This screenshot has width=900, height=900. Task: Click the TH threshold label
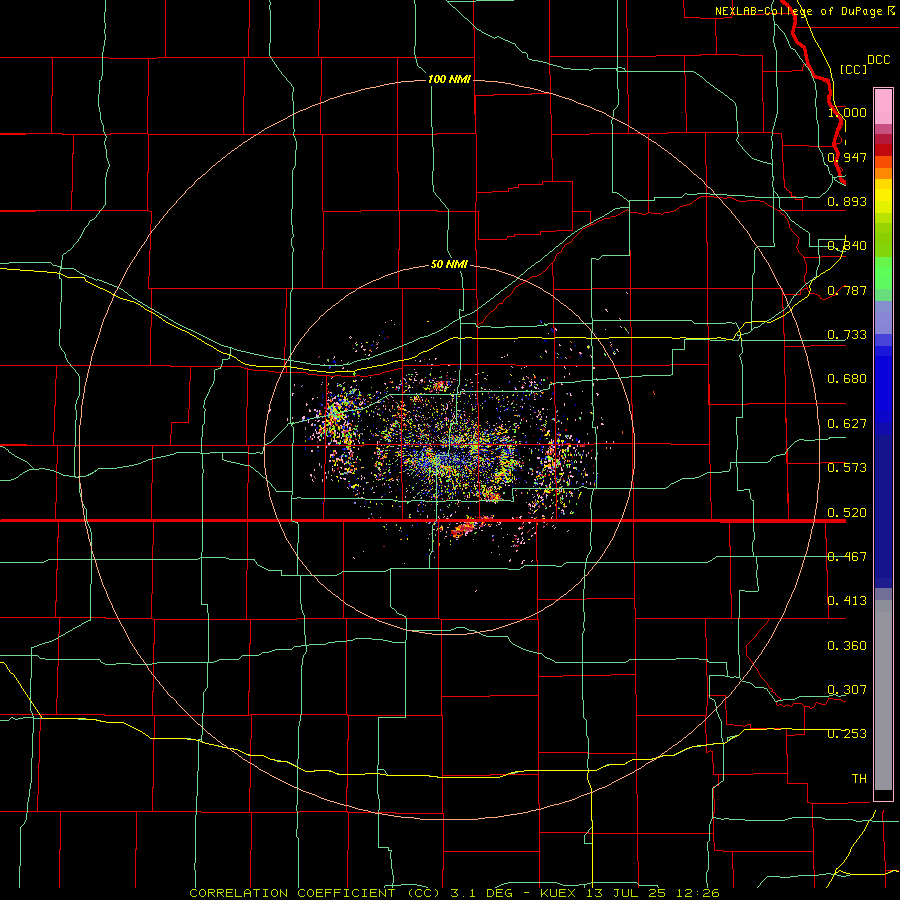[859, 779]
